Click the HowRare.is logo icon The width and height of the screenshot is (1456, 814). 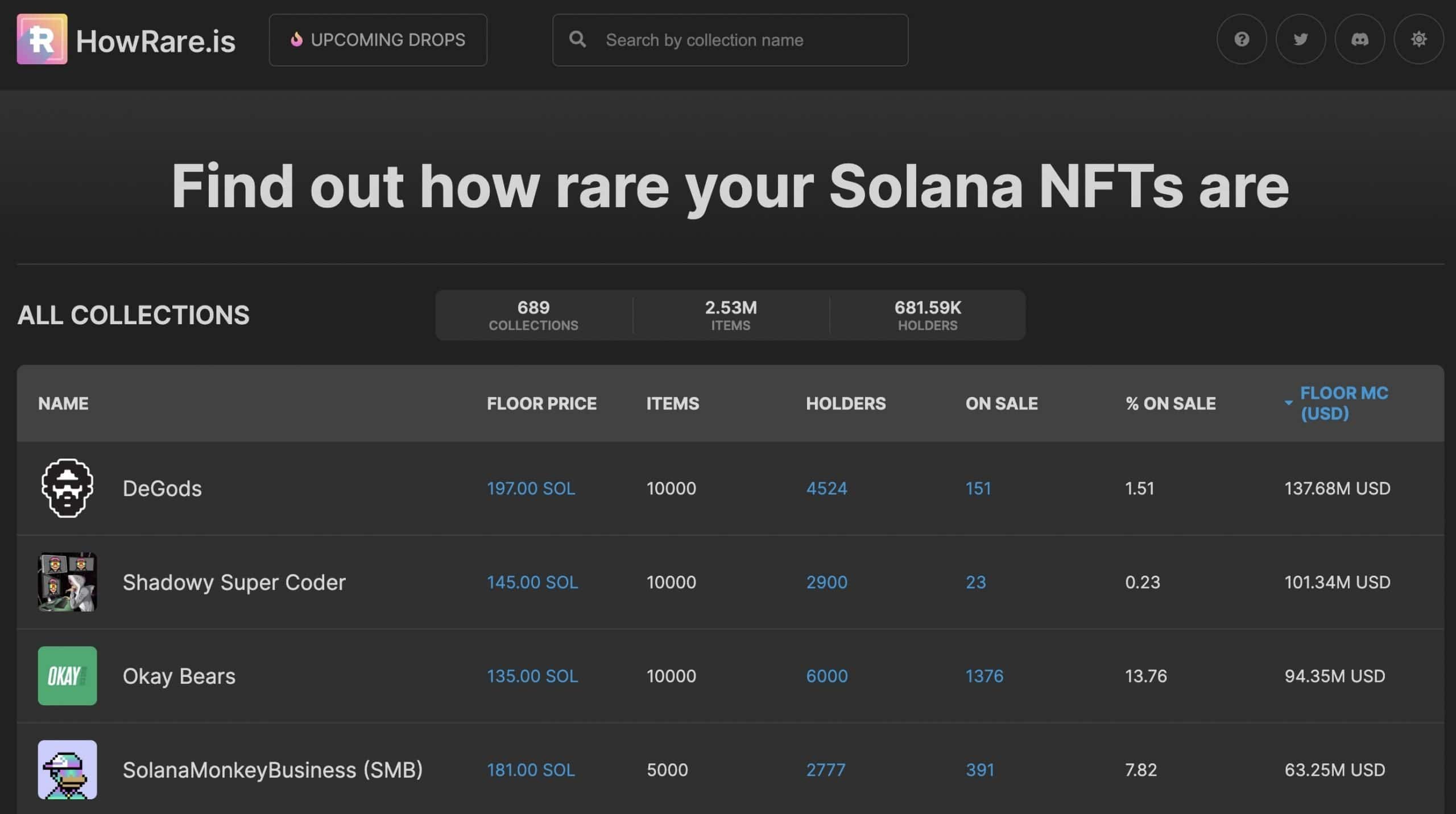[x=42, y=39]
